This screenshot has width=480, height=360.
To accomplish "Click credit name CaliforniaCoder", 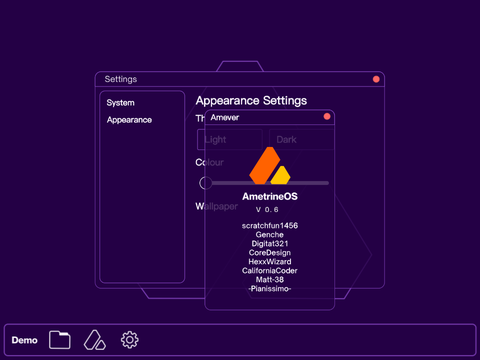I will [270, 271].
